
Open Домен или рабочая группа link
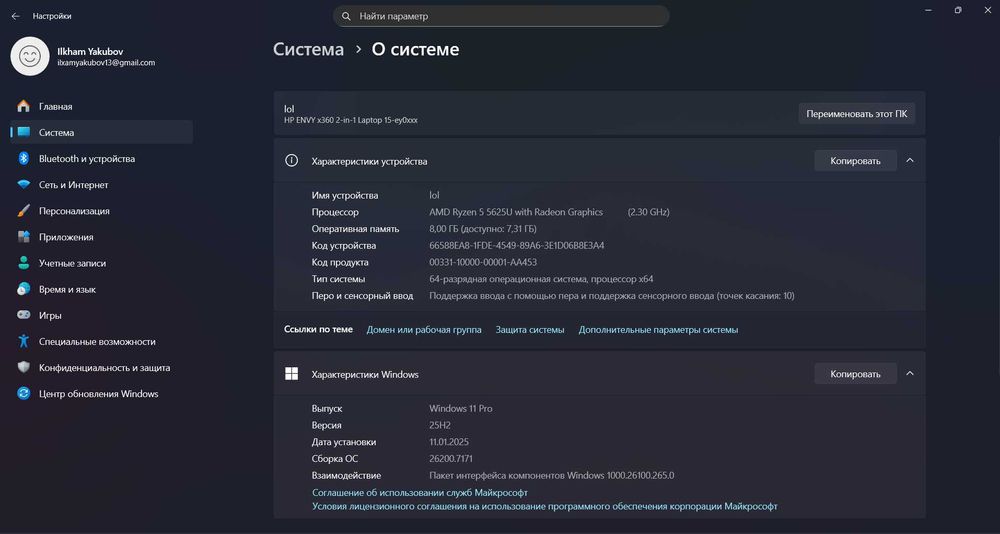[x=424, y=330]
